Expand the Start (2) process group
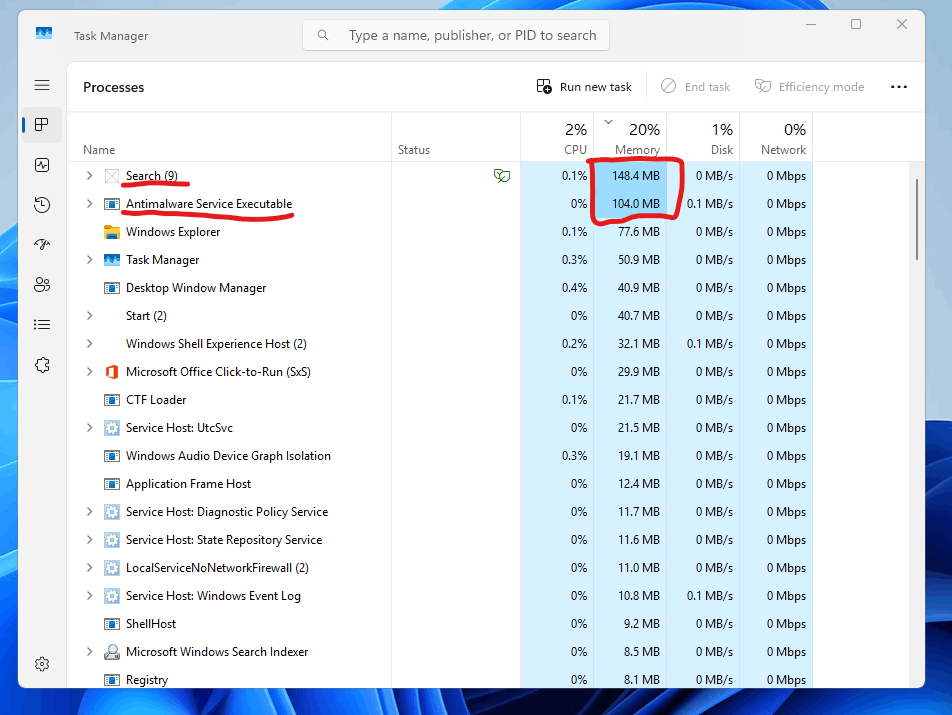 pos(89,315)
